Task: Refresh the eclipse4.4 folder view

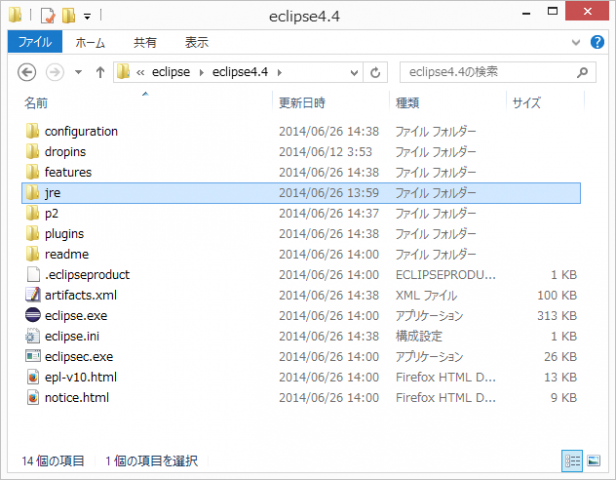Action: (x=375, y=73)
